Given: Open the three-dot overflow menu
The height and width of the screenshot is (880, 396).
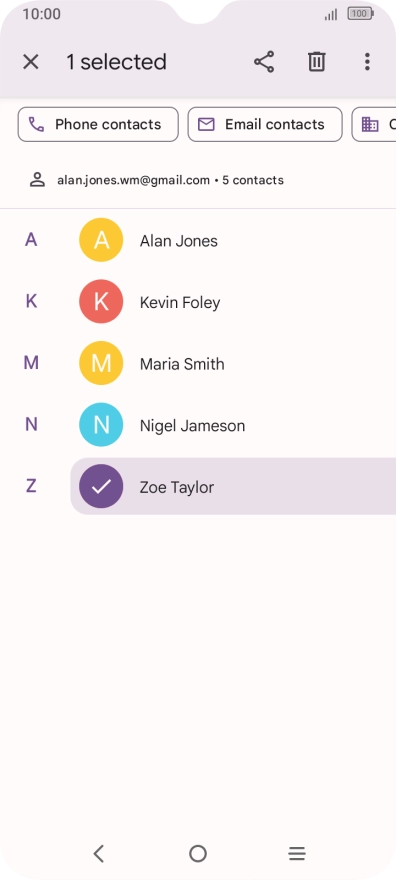Looking at the screenshot, I should (367, 62).
